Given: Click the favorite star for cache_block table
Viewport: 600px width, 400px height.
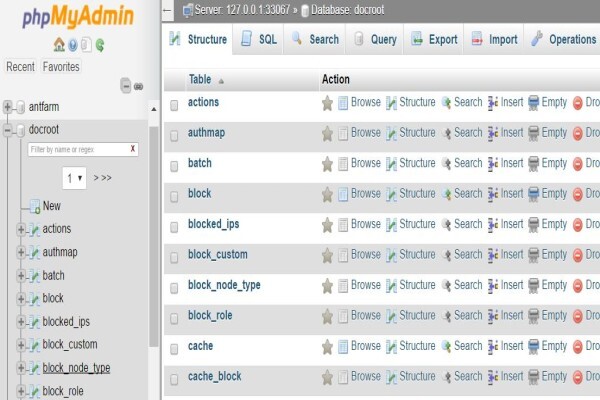Looking at the screenshot, I should pyautogui.click(x=327, y=377).
